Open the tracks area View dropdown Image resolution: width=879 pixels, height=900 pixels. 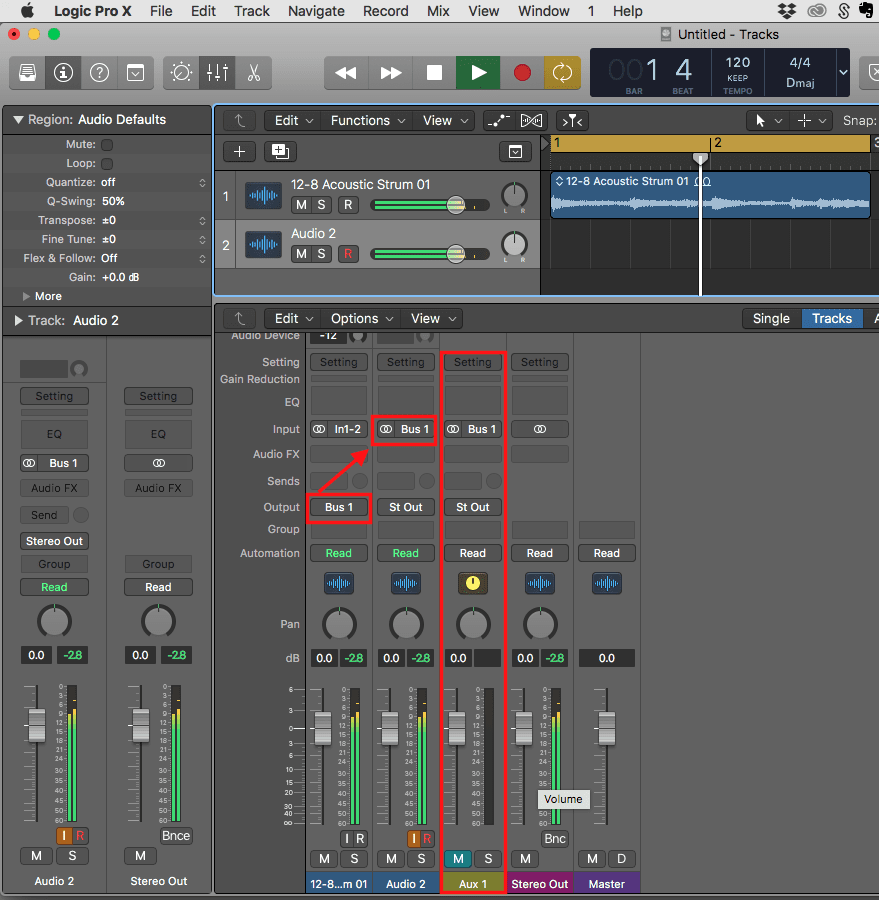point(446,121)
